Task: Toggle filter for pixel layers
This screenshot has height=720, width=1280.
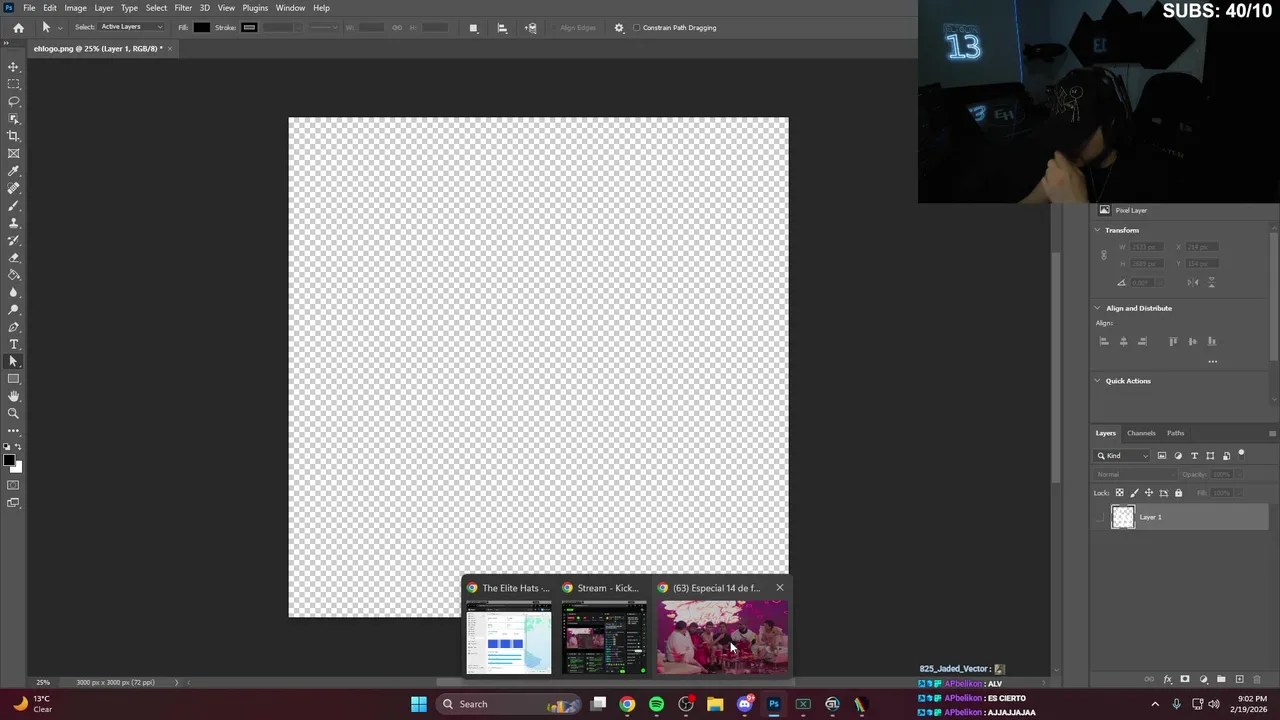Action: tap(1162, 456)
